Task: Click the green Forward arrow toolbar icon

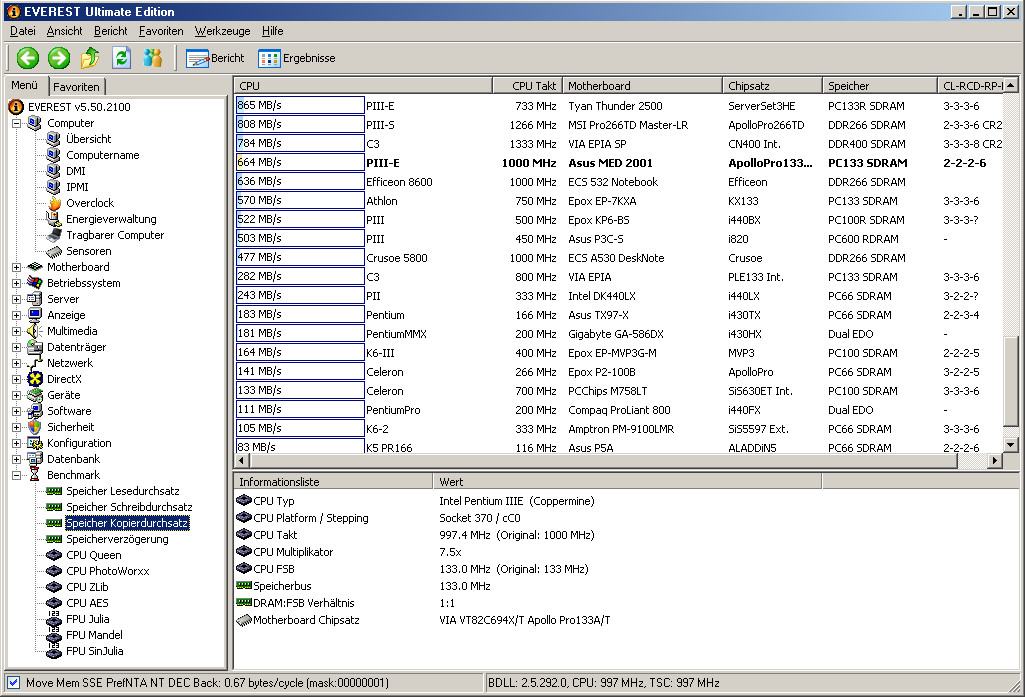Action: 59,58
